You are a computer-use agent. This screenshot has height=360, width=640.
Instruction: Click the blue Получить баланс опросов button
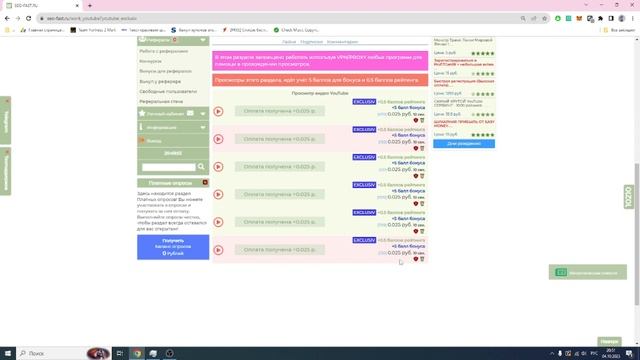(x=173, y=247)
